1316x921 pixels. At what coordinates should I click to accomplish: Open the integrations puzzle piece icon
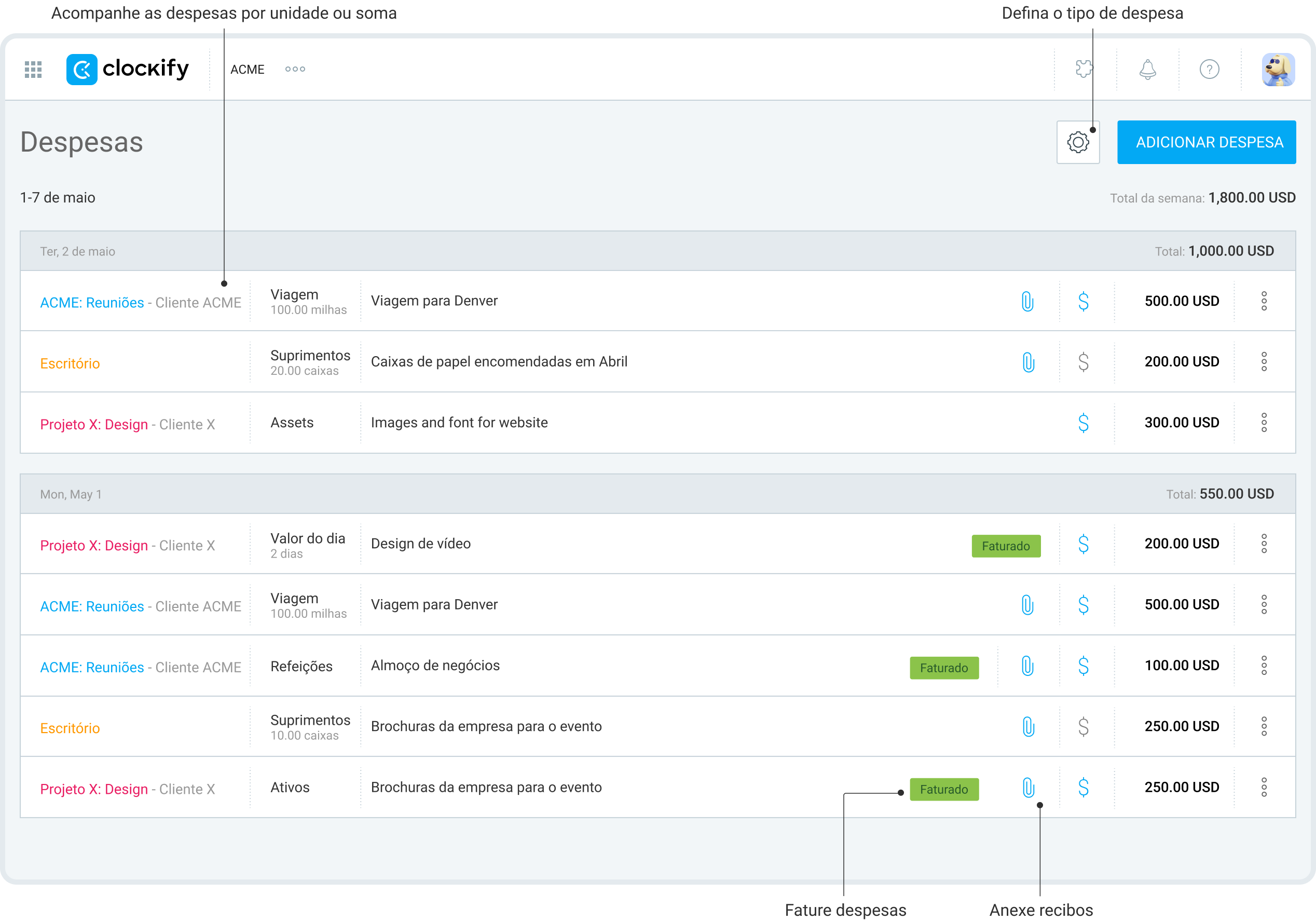(x=1084, y=70)
